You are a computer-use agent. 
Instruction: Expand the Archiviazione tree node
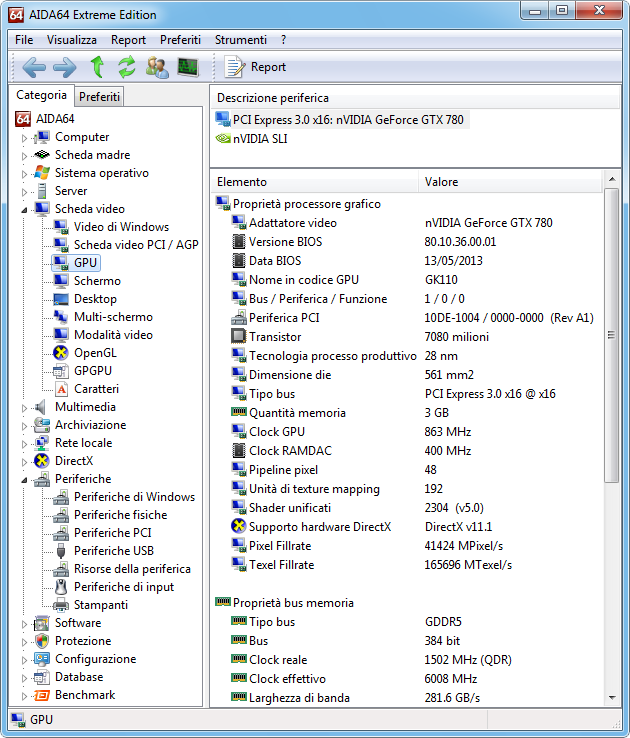pos(24,426)
